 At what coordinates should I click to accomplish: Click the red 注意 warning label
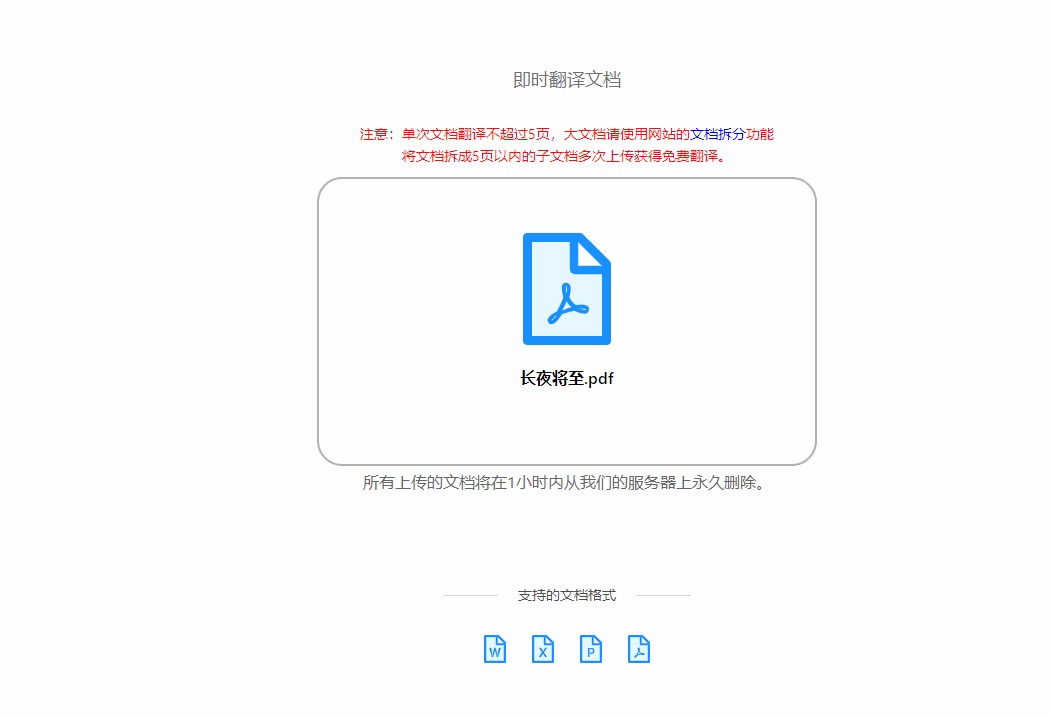click(x=376, y=134)
